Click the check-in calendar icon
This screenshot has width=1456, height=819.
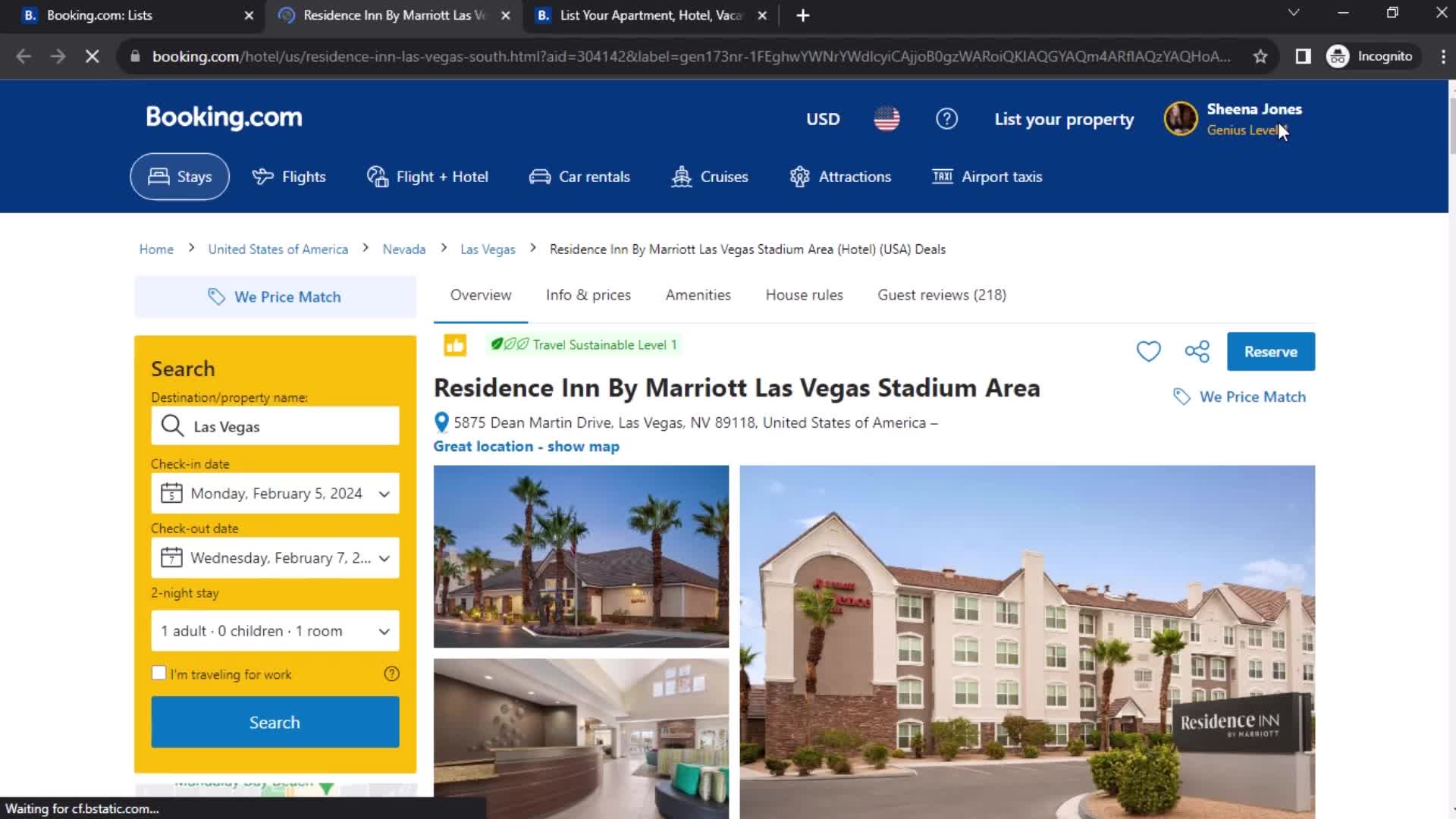click(x=171, y=494)
